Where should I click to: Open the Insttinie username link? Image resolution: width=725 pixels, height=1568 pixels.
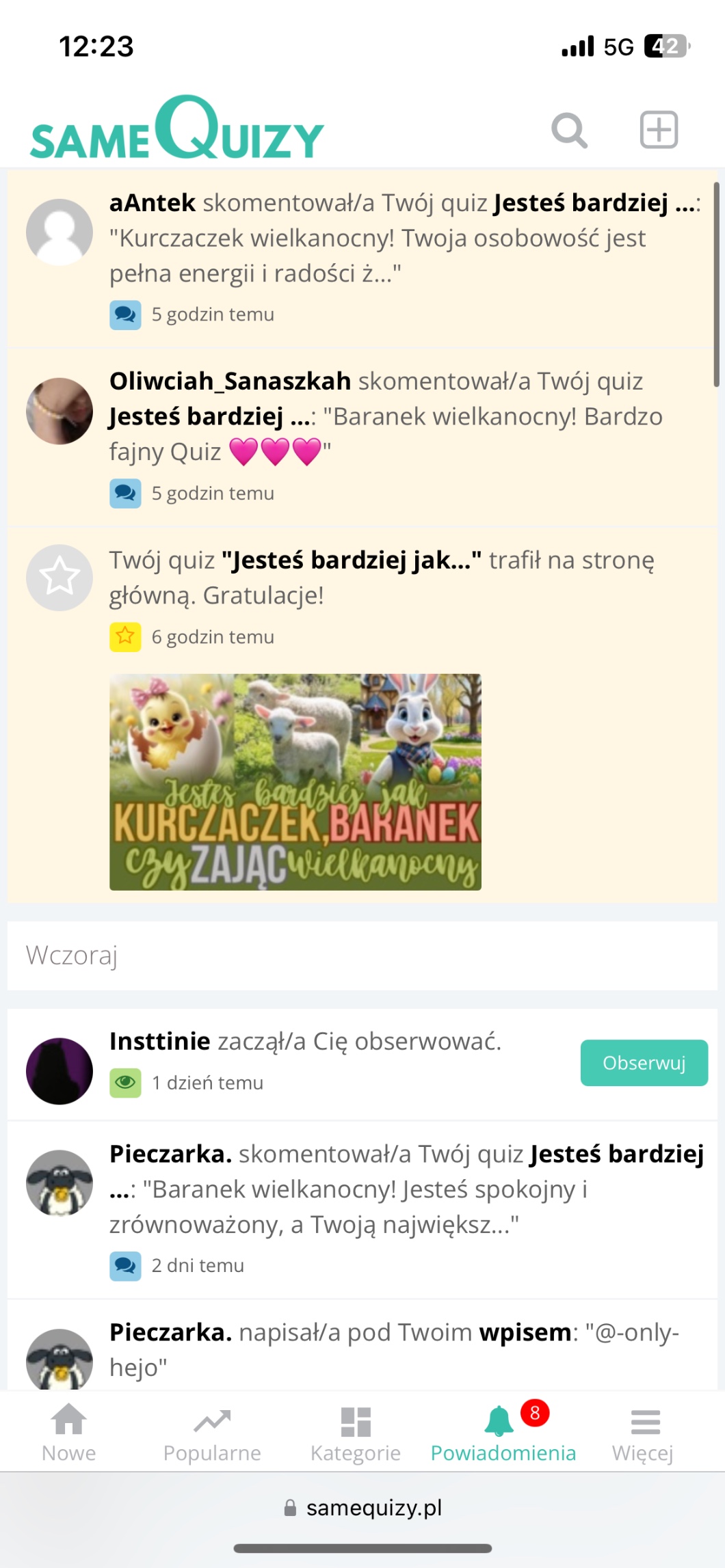pos(160,1041)
